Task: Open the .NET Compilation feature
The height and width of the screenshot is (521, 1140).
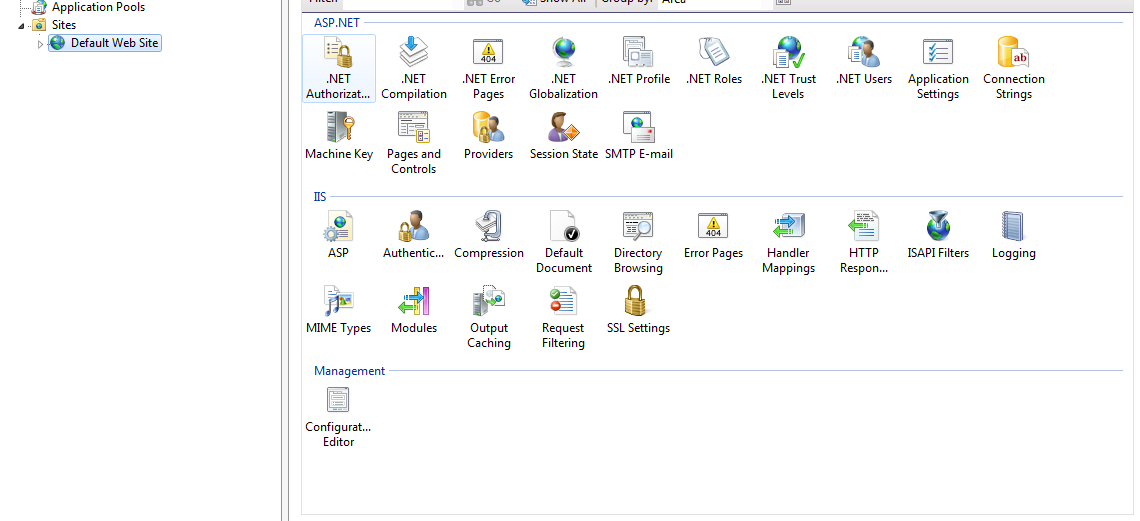Action: point(414,68)
